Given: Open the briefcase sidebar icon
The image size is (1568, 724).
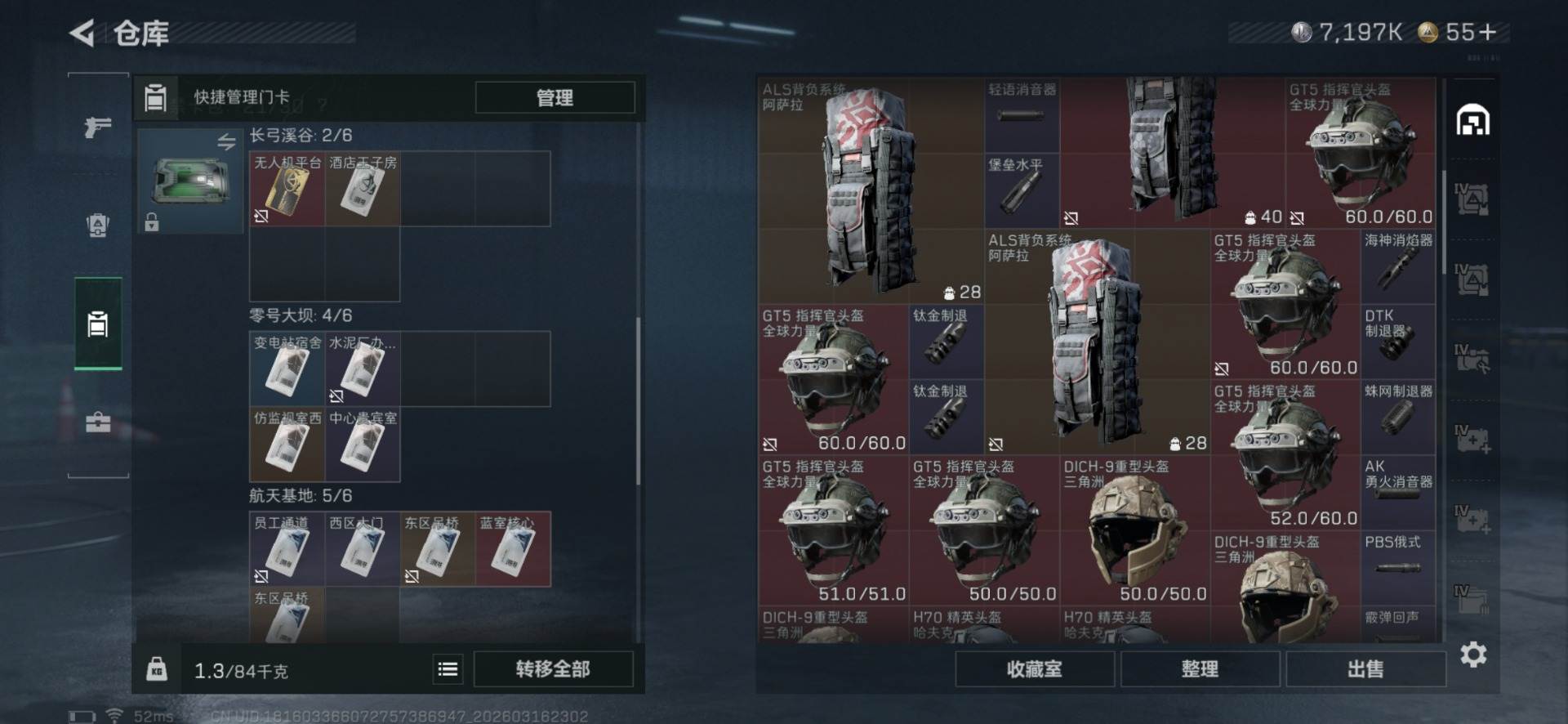Looking at the screenshot, I should pos(98,422).
